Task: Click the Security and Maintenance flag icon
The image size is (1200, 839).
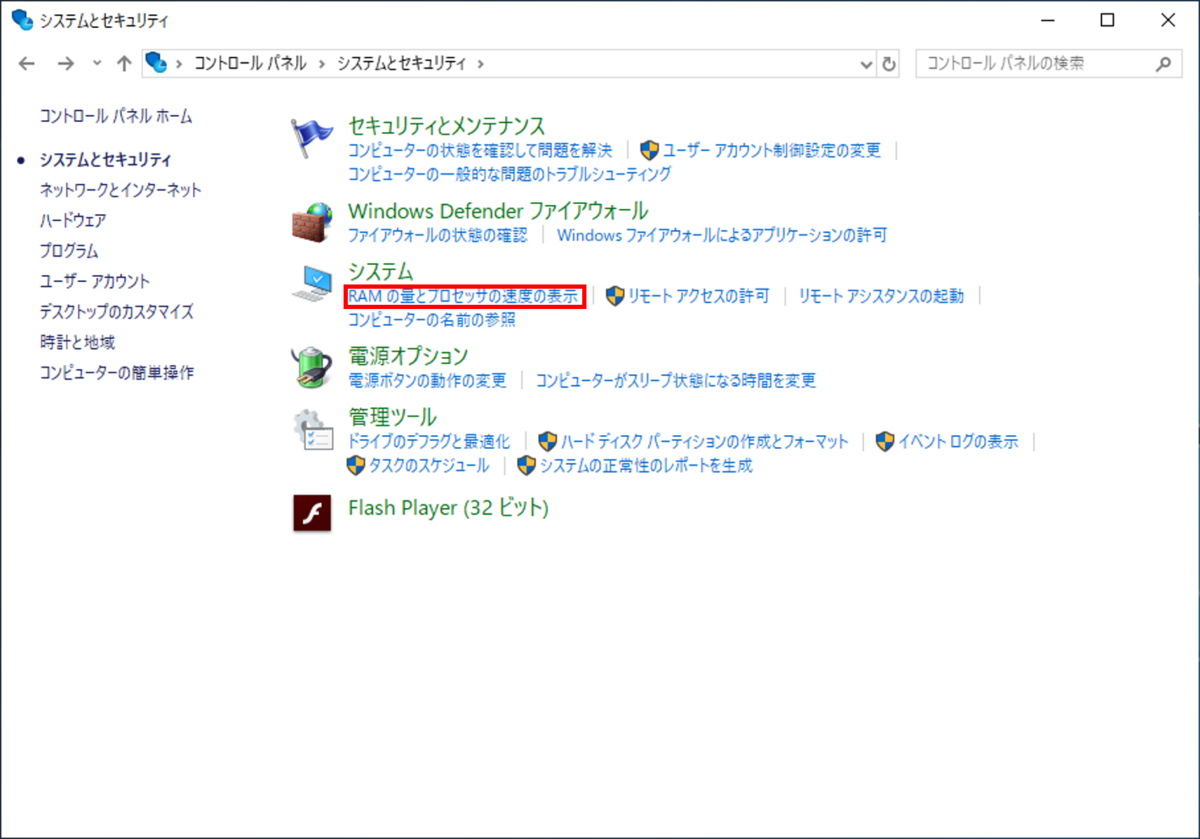Action: (311, 138)
